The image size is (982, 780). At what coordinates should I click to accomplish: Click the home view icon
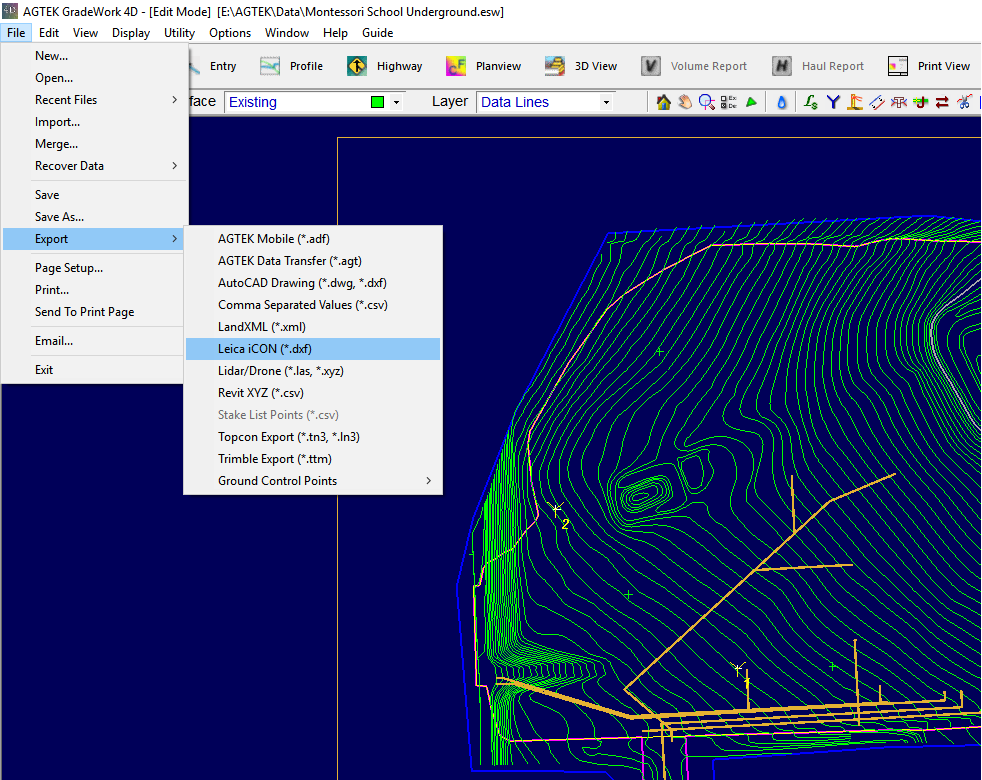[663, 102]
